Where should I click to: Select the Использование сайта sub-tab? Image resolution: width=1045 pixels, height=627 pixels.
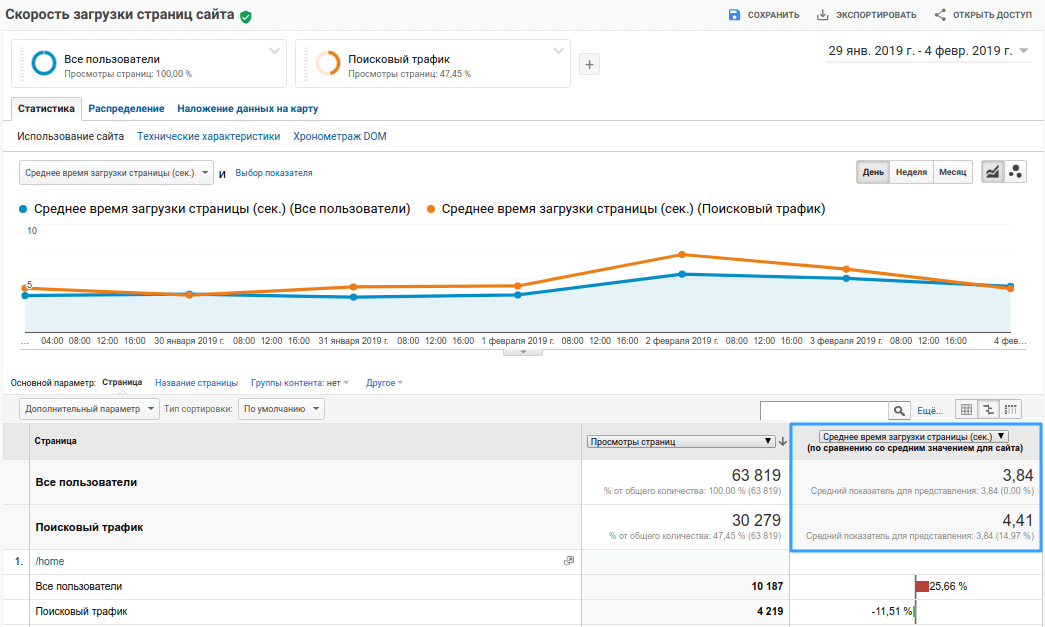pos(71,137)
